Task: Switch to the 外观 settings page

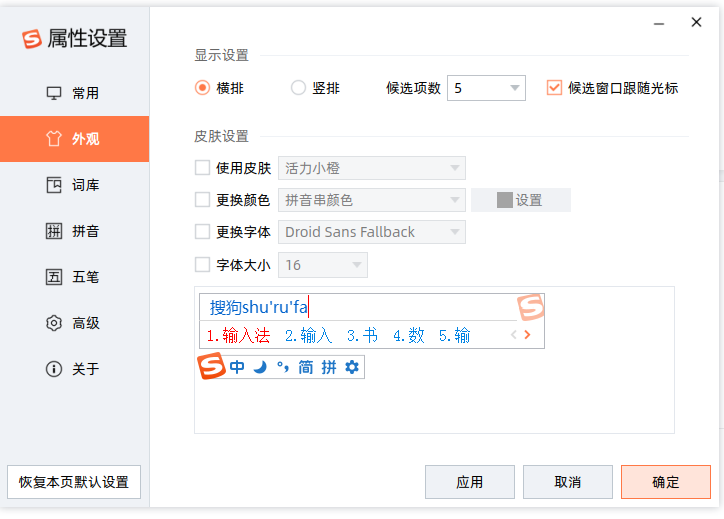Action: 74,139
